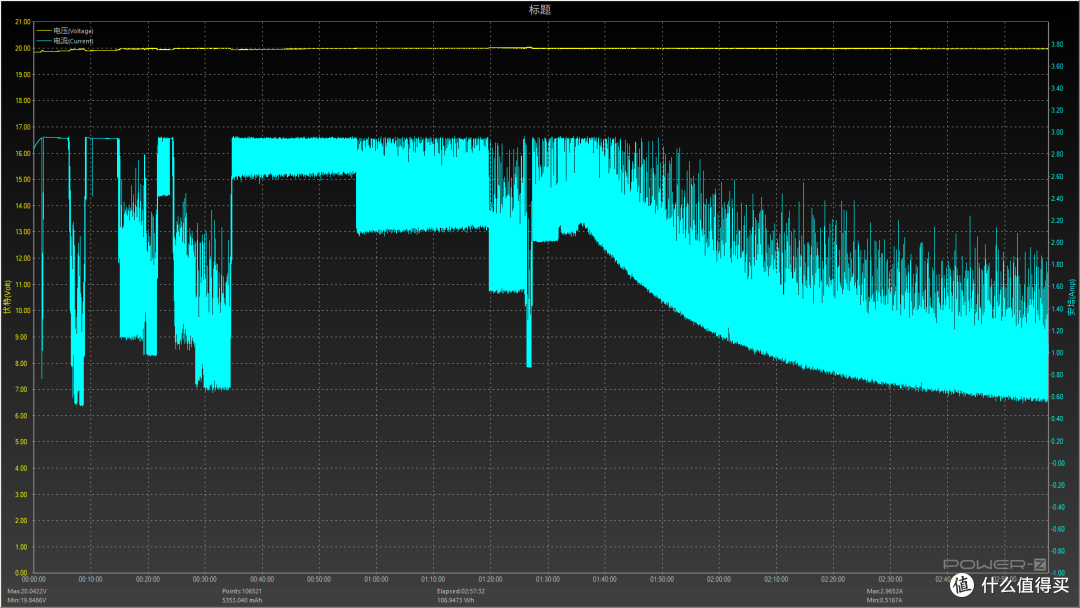Click the 106.9473 Wh energy value
Screen dimensions: 1080x608
(455, 600)
